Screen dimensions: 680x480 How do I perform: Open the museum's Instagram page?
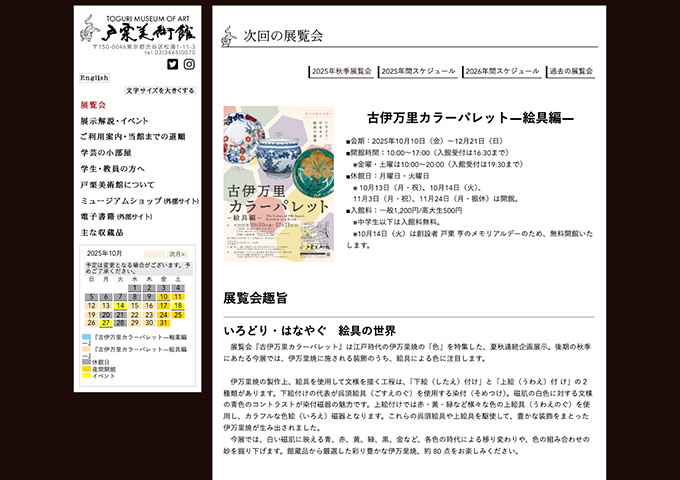coord(189,64)
